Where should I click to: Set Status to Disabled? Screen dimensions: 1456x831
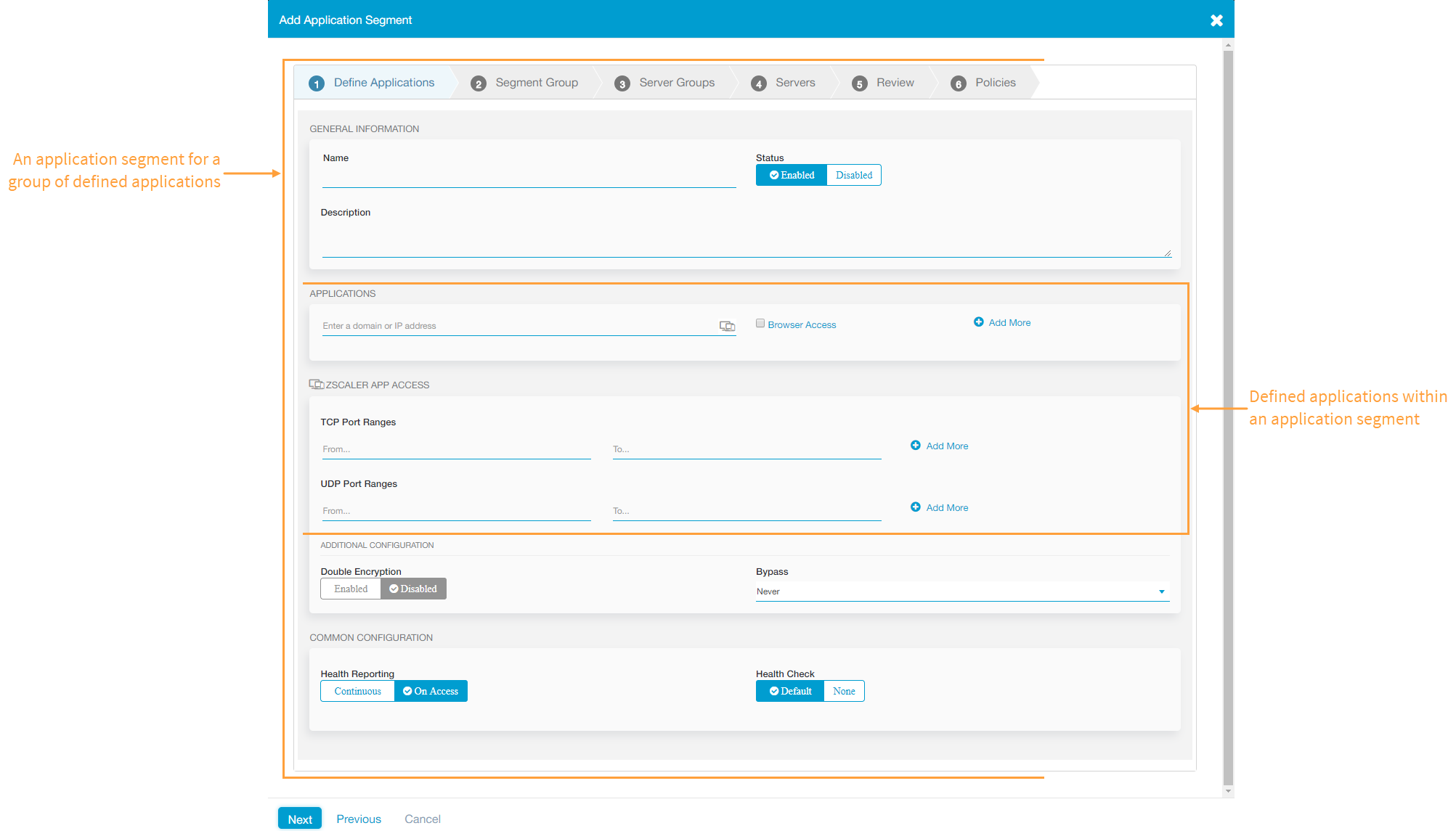pos(853,175)
